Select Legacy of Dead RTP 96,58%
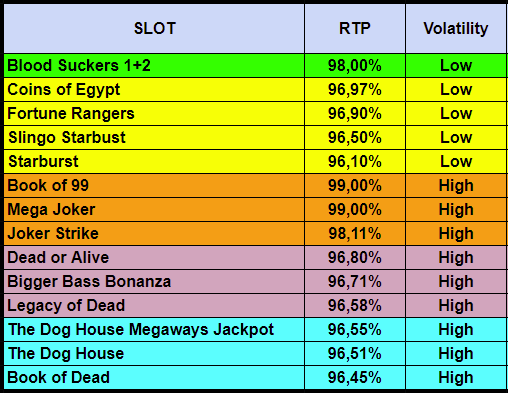Viewport: 508px width, 393px height. (x=355, y=306)
